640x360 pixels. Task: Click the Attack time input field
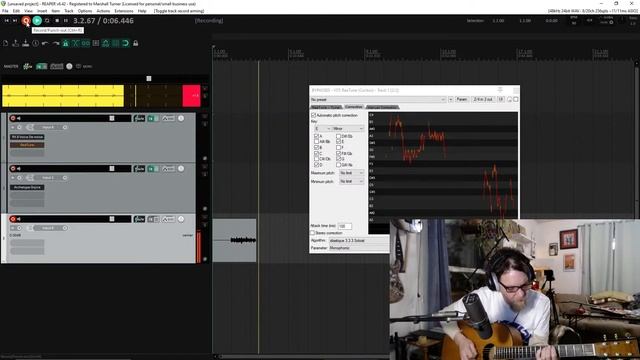tap(345, 226)
